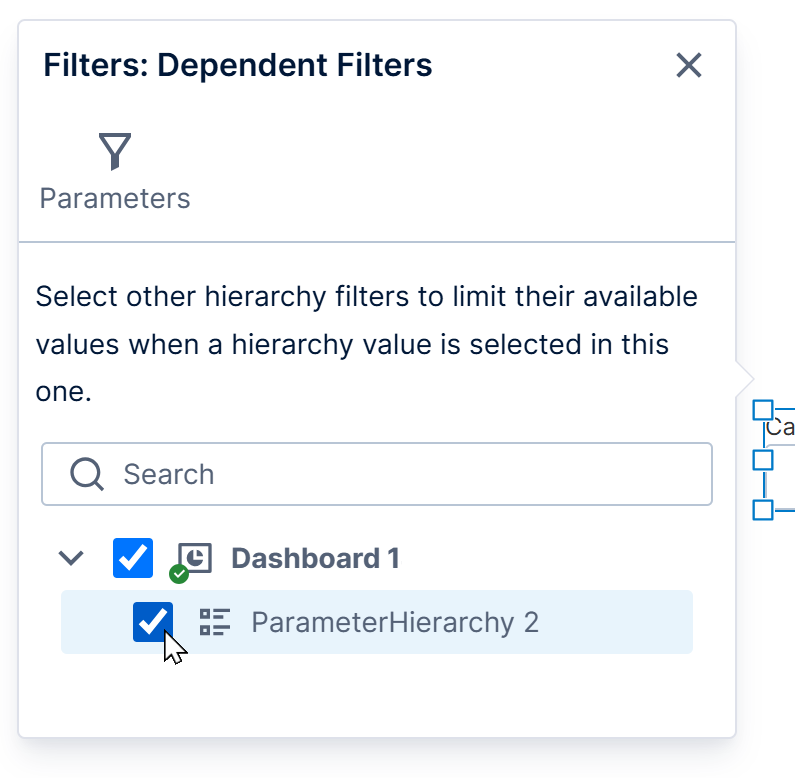
Task: Click the green checkmark badge on dashboard icon
Action: click(179, 574)
